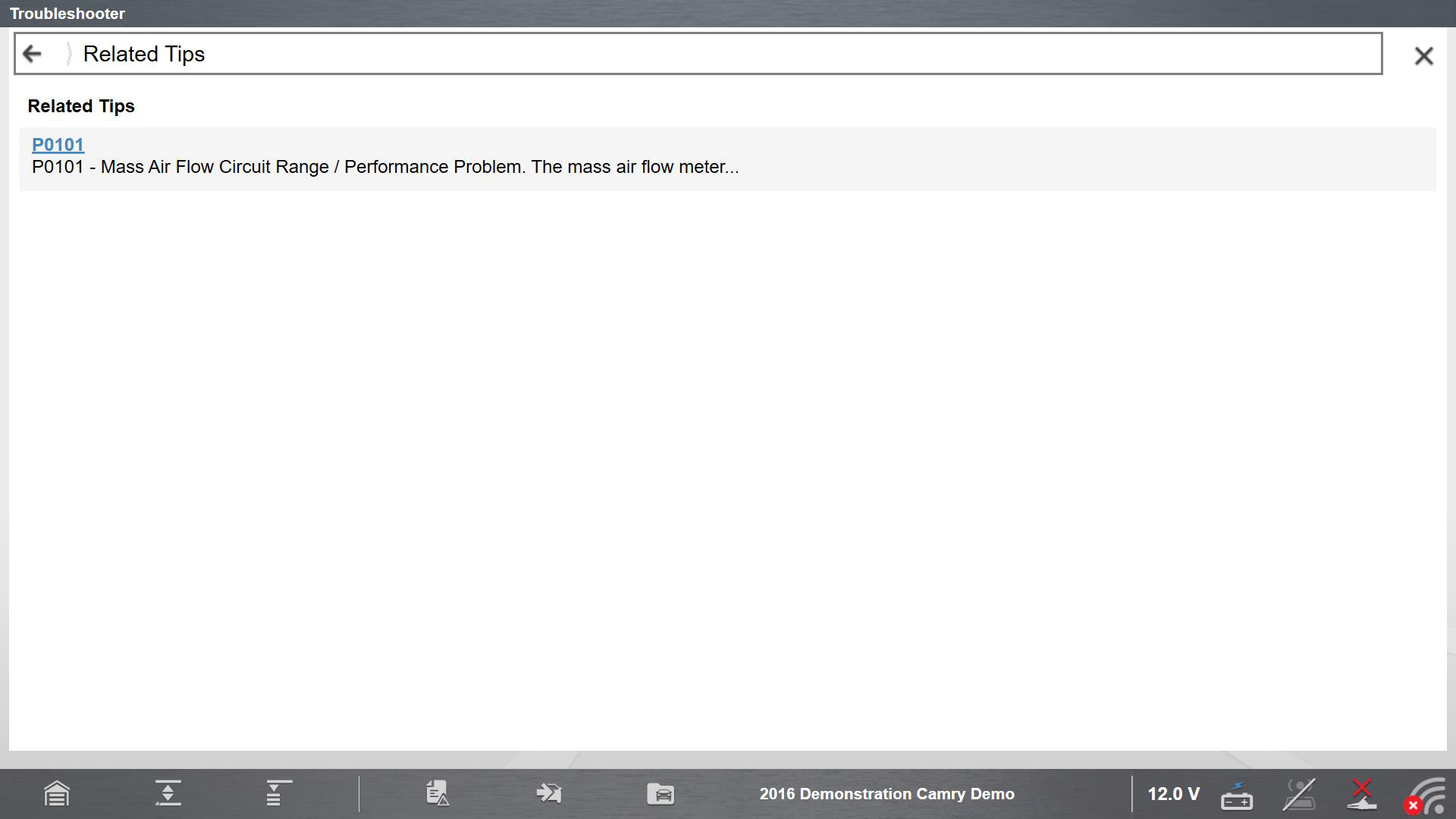Click the P0101 Mass Air Flow description row
Screen dimensions: 1456x819
(385, 167)
